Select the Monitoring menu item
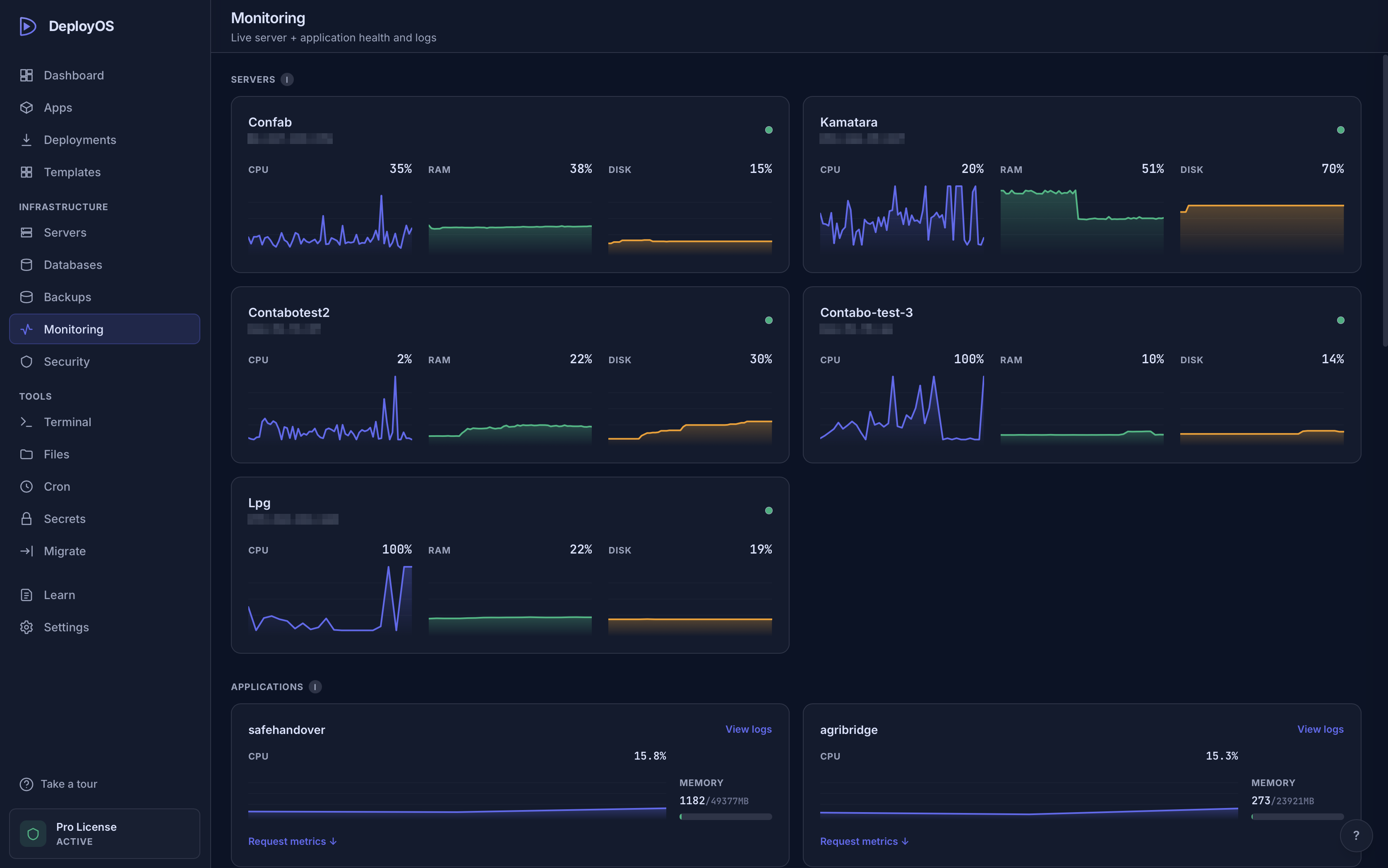The height and width of the screenshot is (868, 1388). point(105,329)
